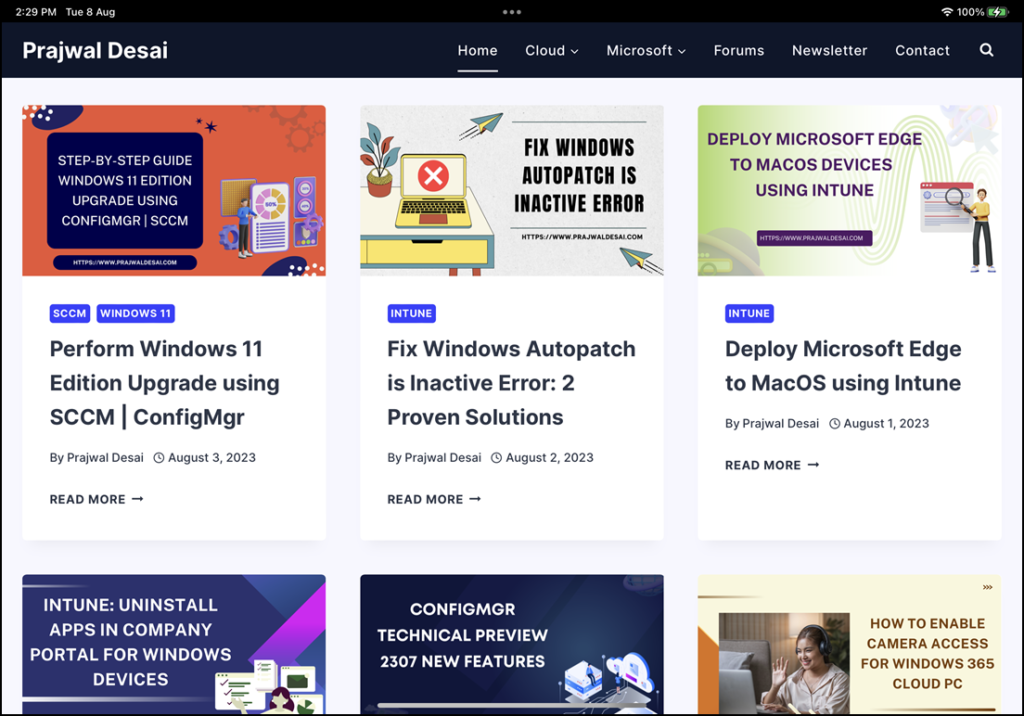Open ConfigMgr Technical Preview 2307 thumbnail
Screen dimensions: 1024x716
(511, 644)
